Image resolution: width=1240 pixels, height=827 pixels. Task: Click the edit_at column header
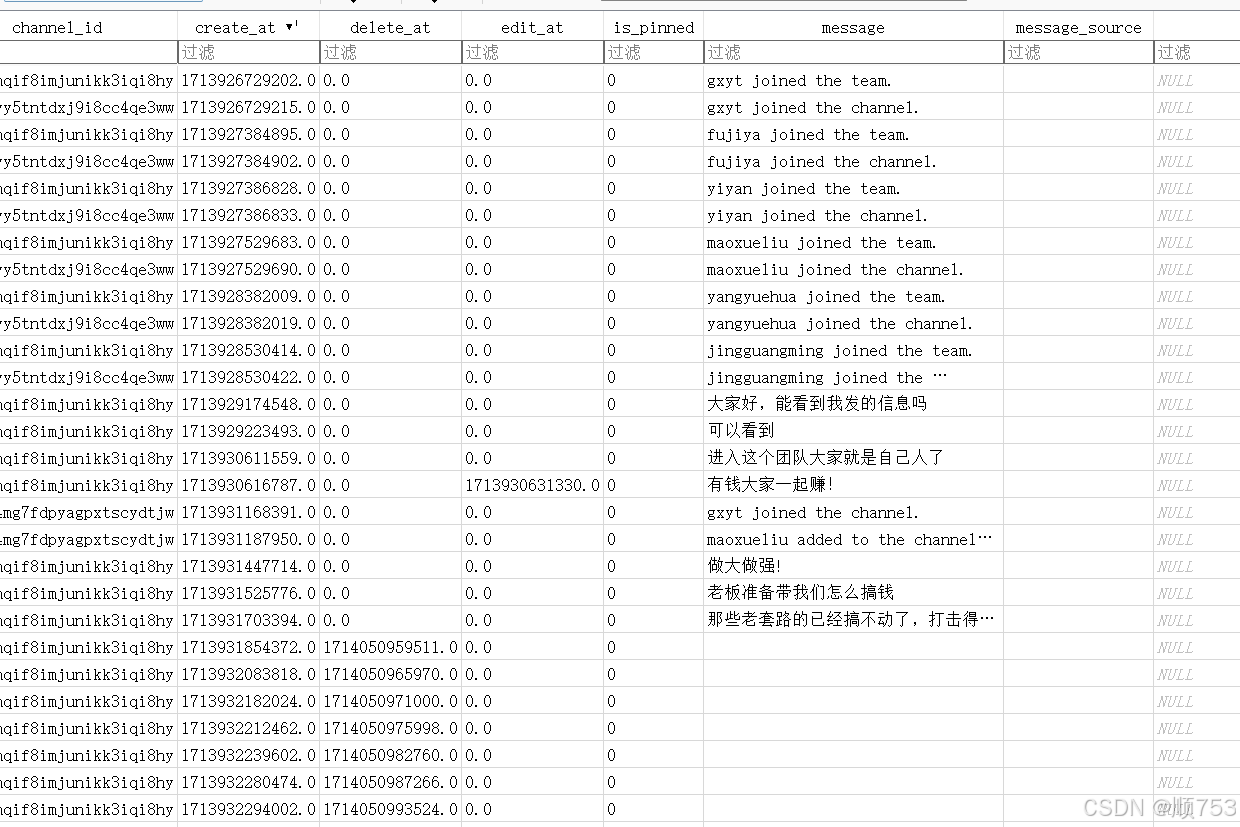(x=532, y=27)
